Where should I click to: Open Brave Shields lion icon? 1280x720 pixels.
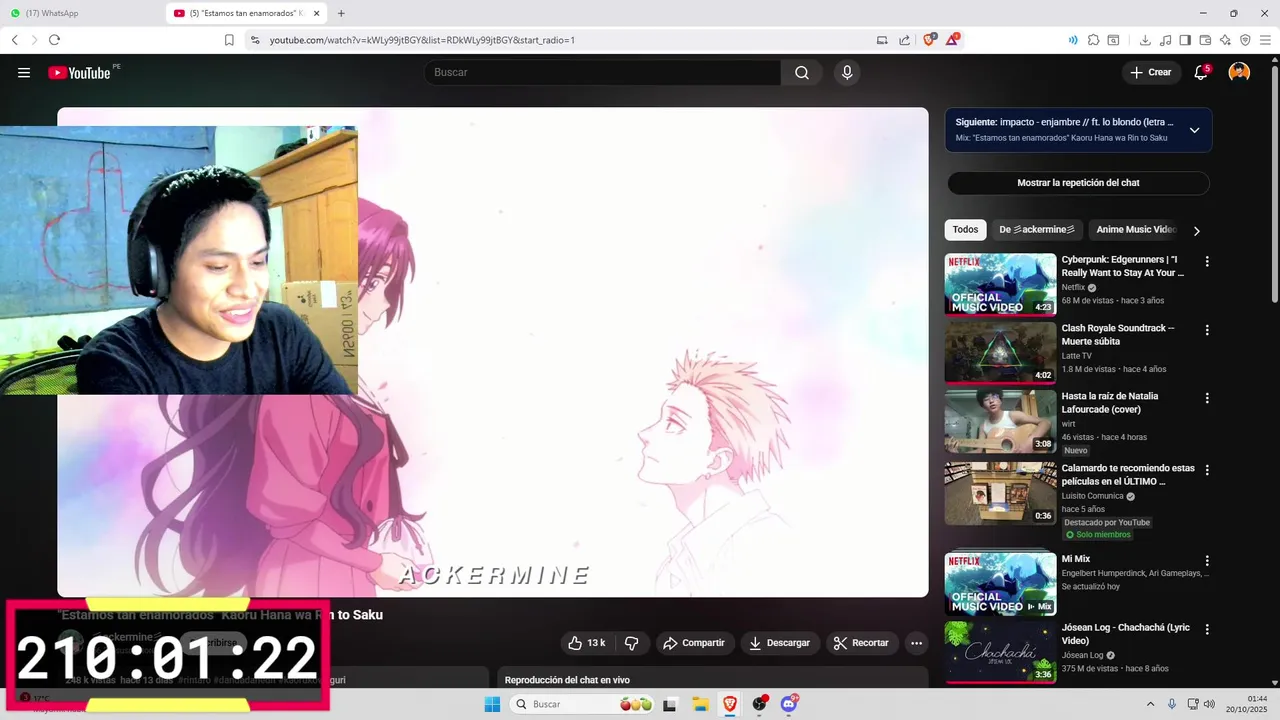(x=929, y=40)
